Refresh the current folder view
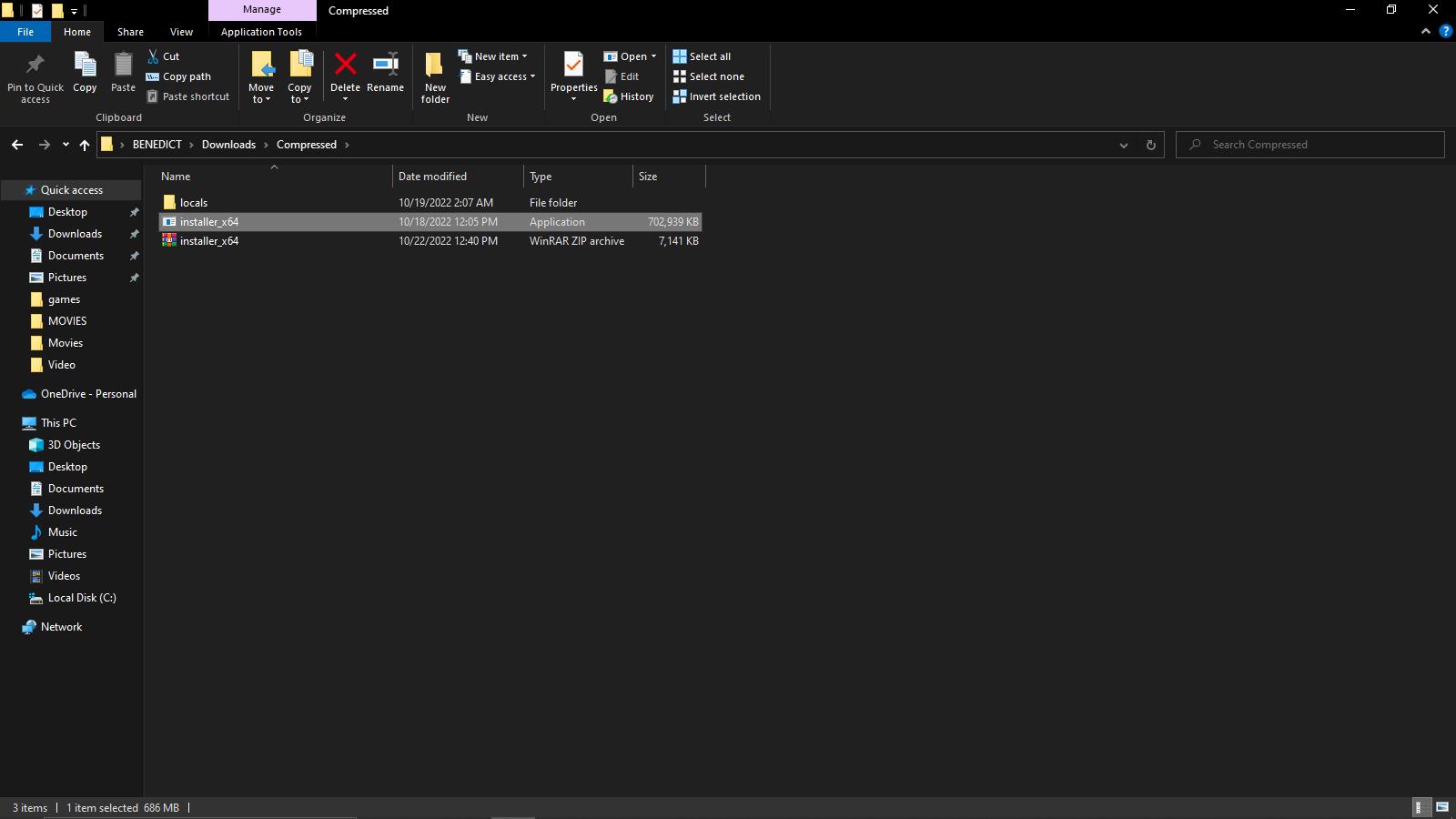This screenshot has width=1456, height=819. (x=1150, y=145)
